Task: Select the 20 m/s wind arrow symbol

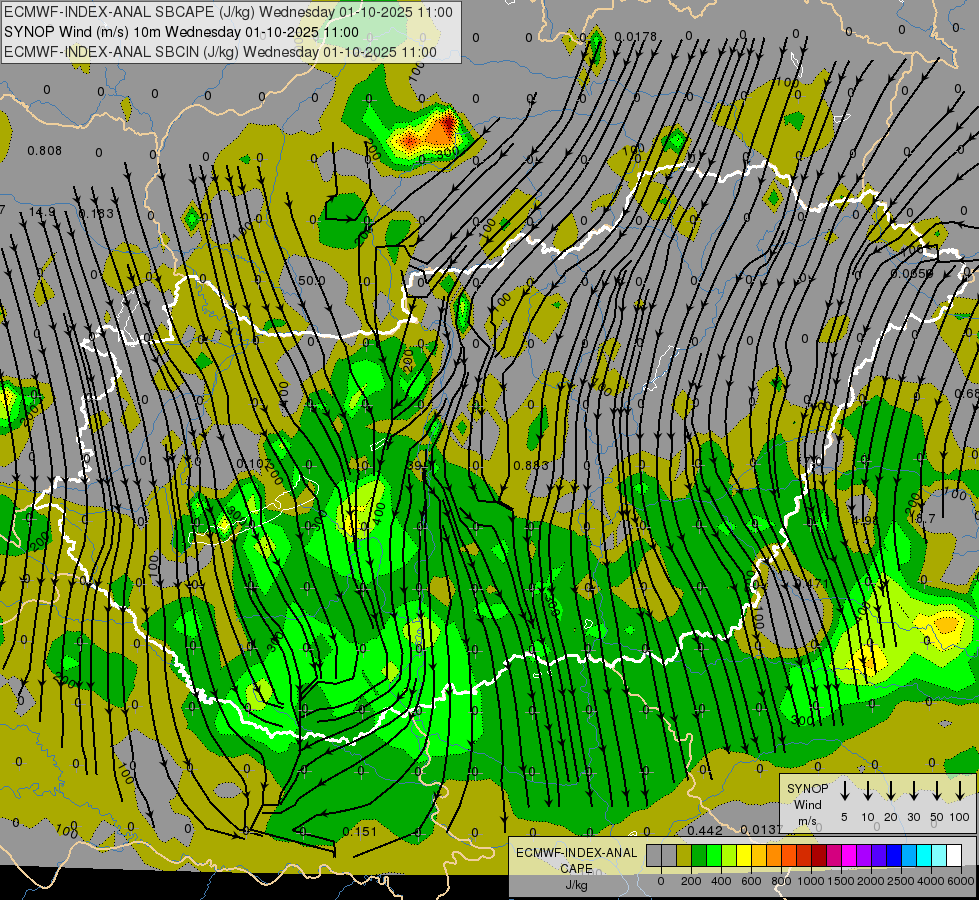Action: 890,791
